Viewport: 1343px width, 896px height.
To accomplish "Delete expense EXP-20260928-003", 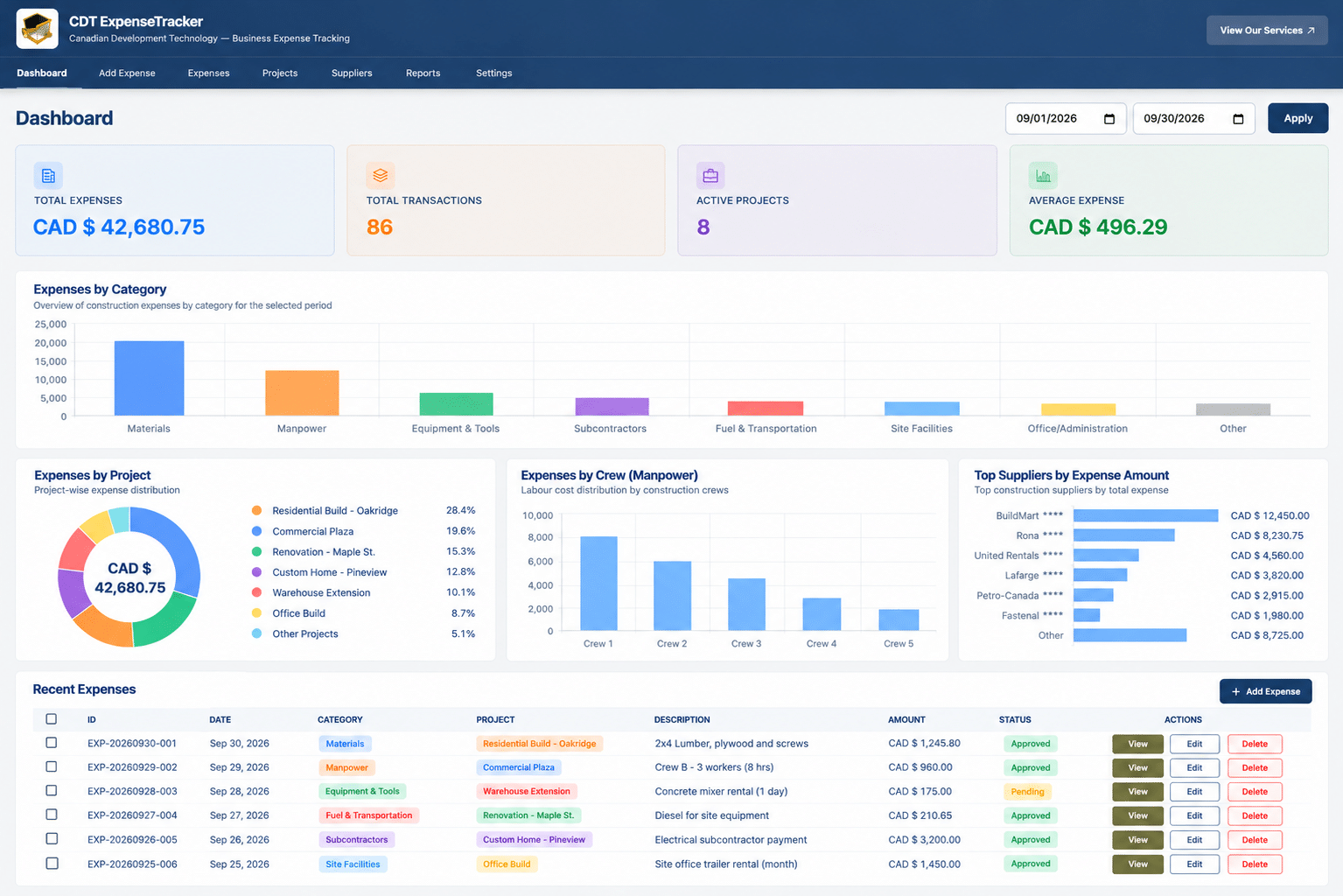I will pos(1255,792).
